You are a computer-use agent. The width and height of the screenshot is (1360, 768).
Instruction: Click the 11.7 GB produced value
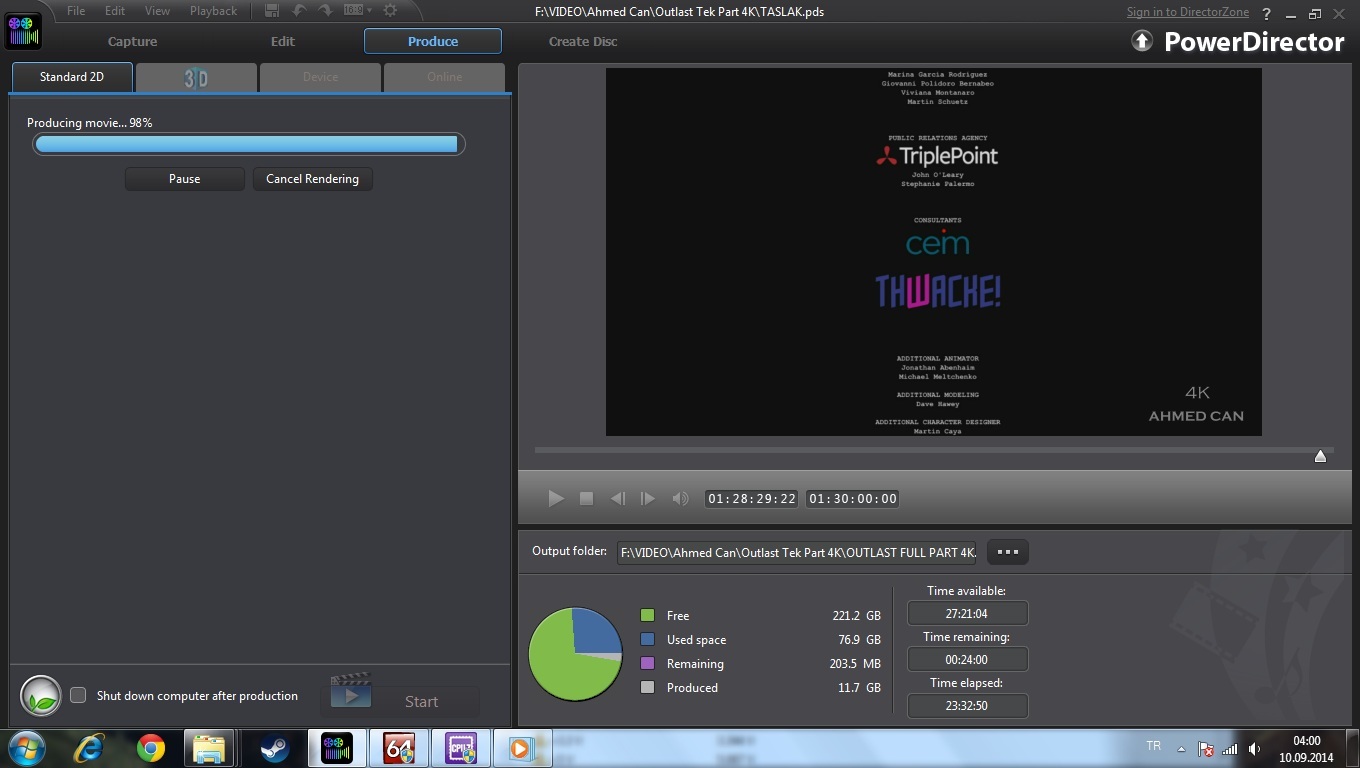(x=859, y=687)
